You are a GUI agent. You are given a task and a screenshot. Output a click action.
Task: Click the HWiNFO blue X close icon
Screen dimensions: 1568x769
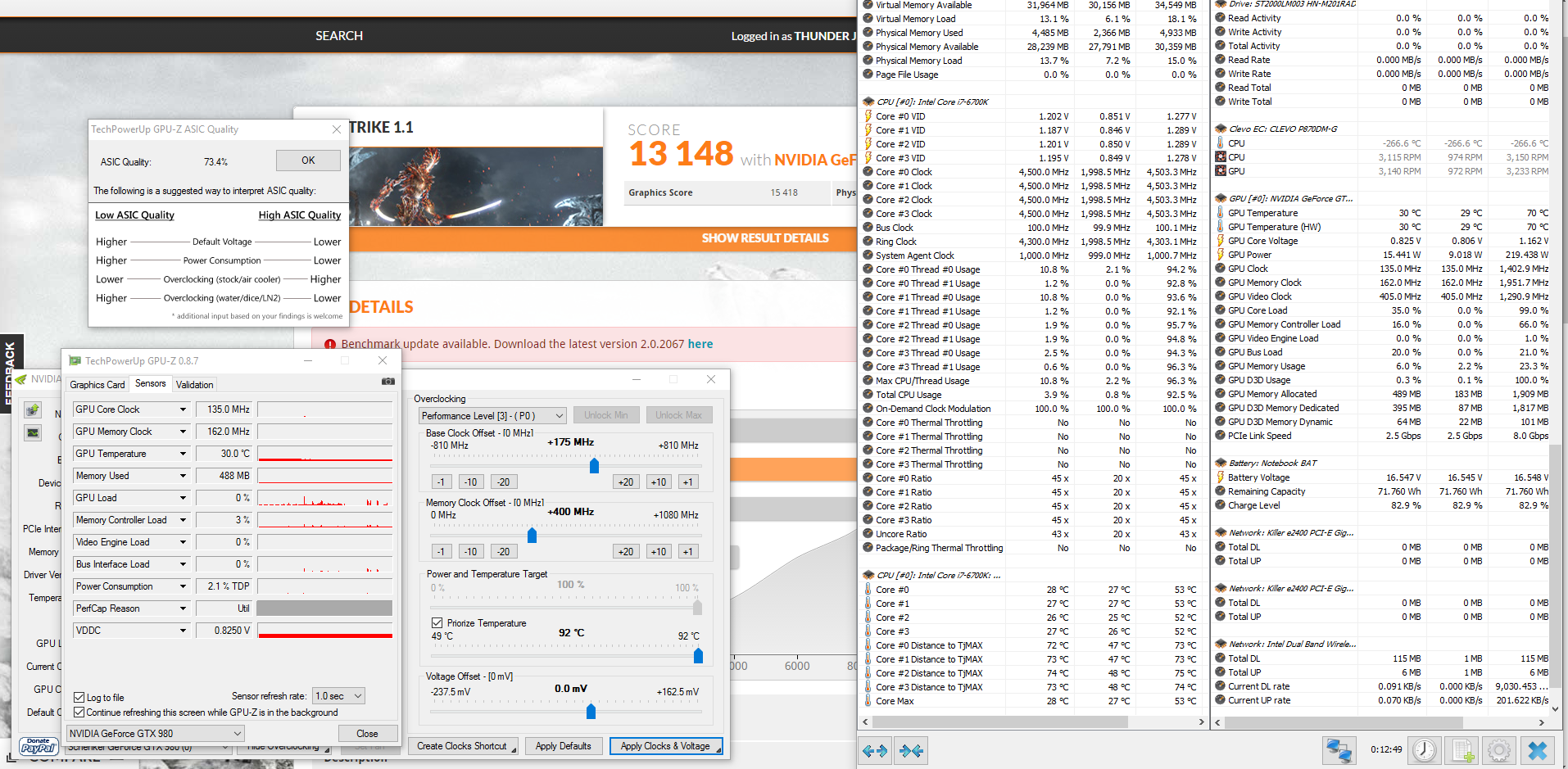1538,750
